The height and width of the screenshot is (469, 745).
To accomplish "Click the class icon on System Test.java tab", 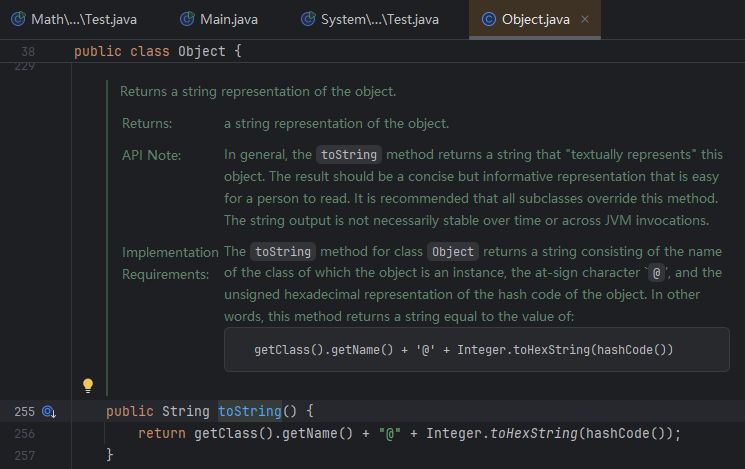I will tap(303, 19).
